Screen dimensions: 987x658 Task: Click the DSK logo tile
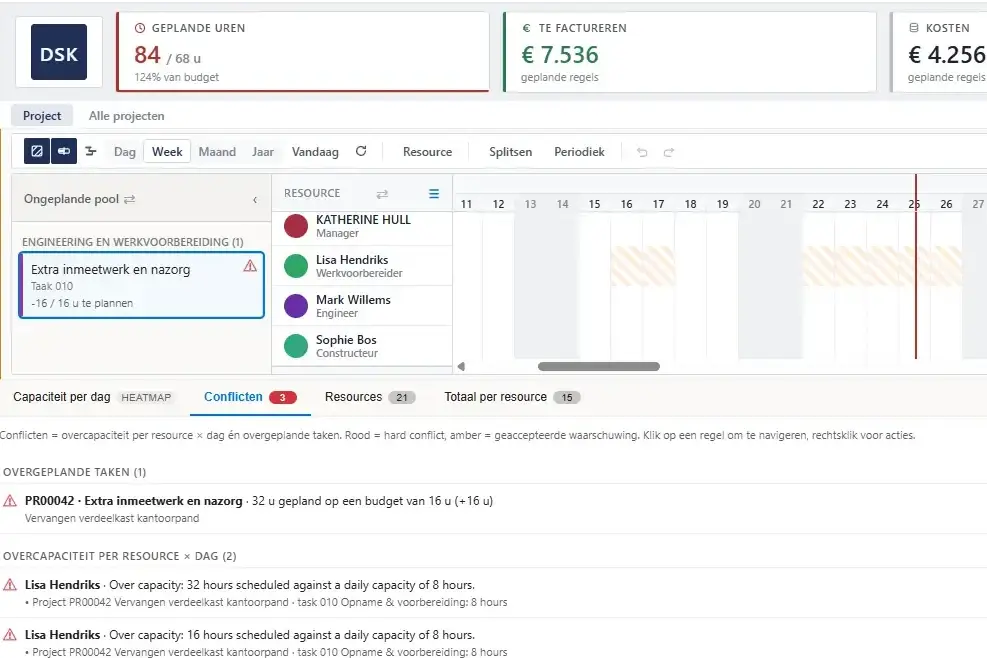point(59,52)
